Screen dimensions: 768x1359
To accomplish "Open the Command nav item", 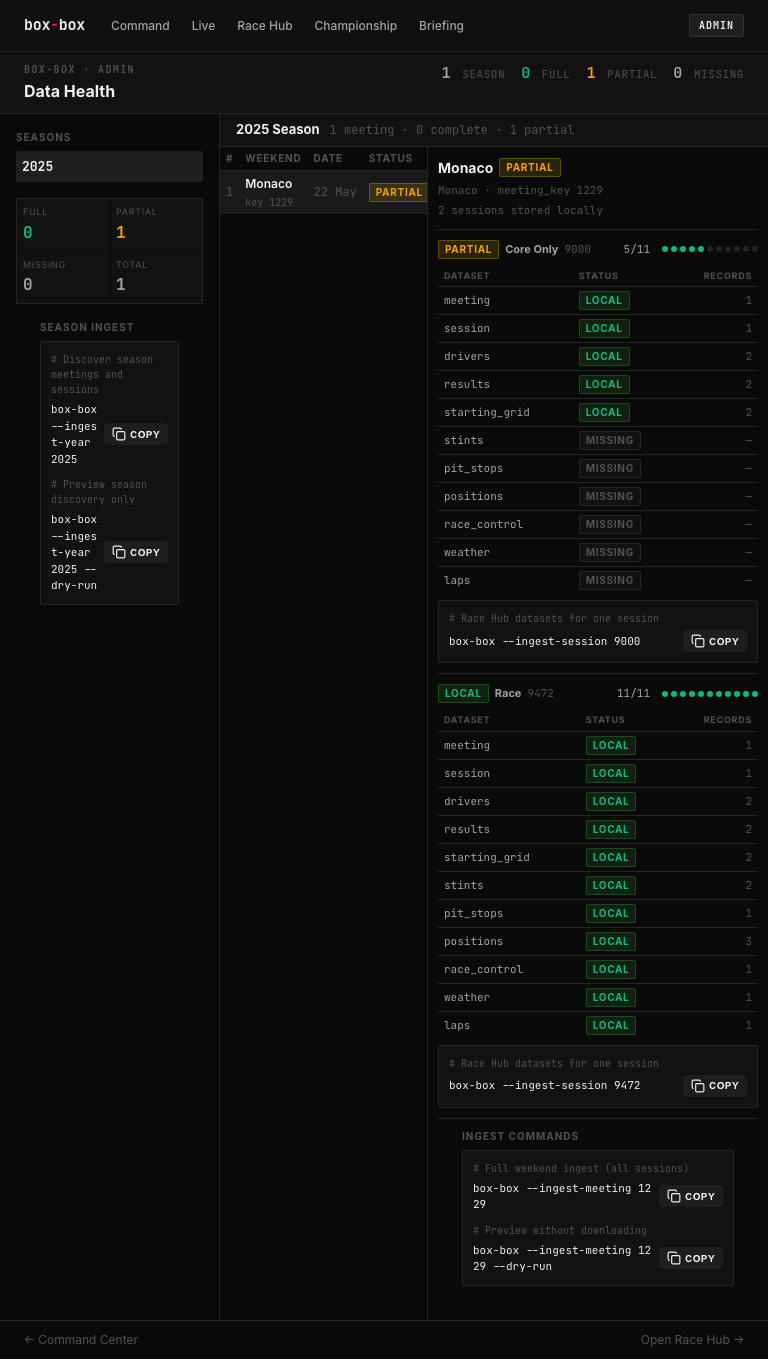I will (x=140, y=26).
